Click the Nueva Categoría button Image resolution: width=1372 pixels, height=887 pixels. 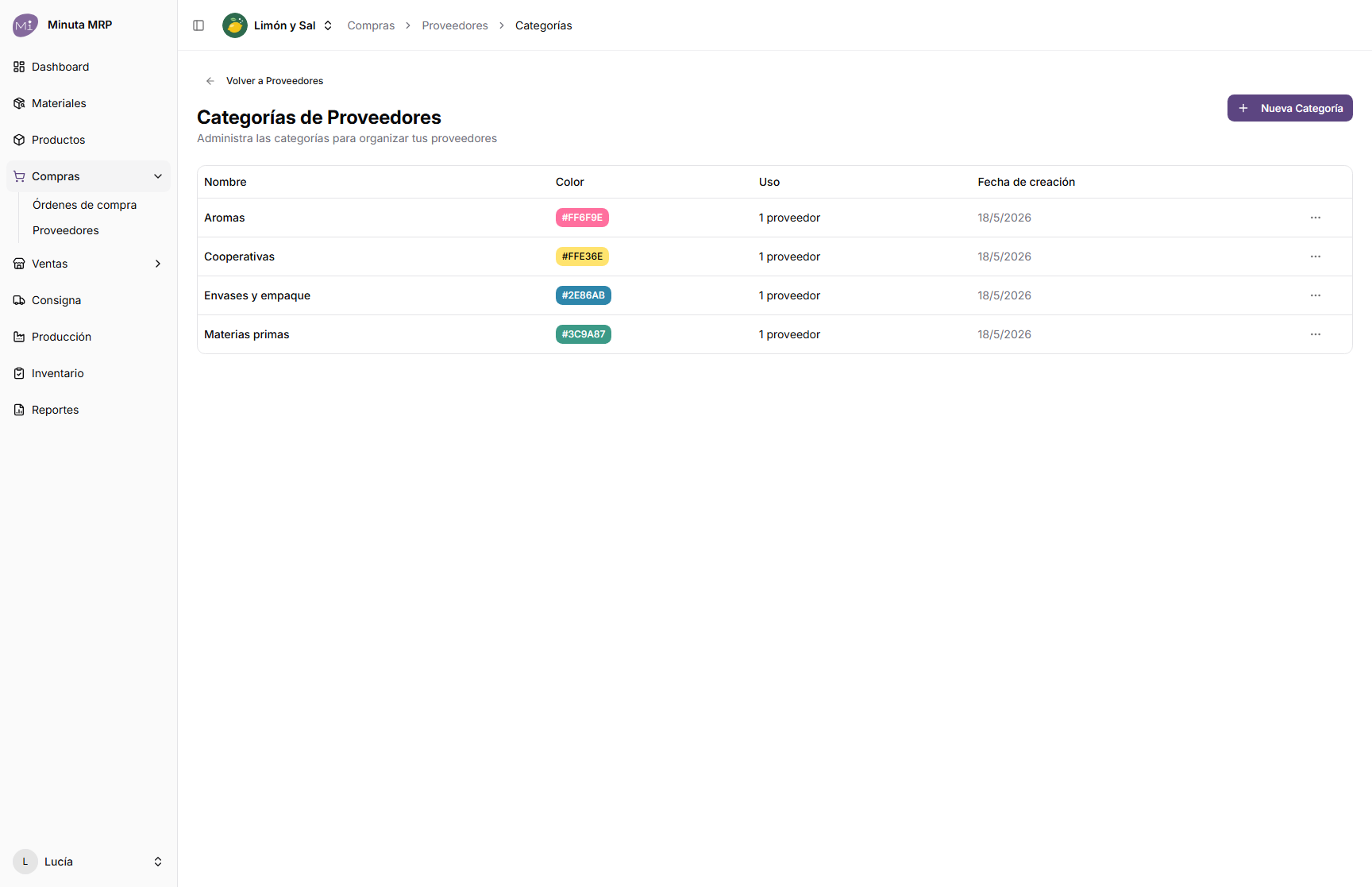[1289, 108]
